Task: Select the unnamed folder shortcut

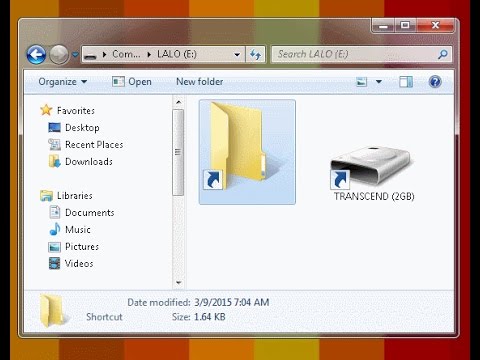Action: [x=247, y=152]
